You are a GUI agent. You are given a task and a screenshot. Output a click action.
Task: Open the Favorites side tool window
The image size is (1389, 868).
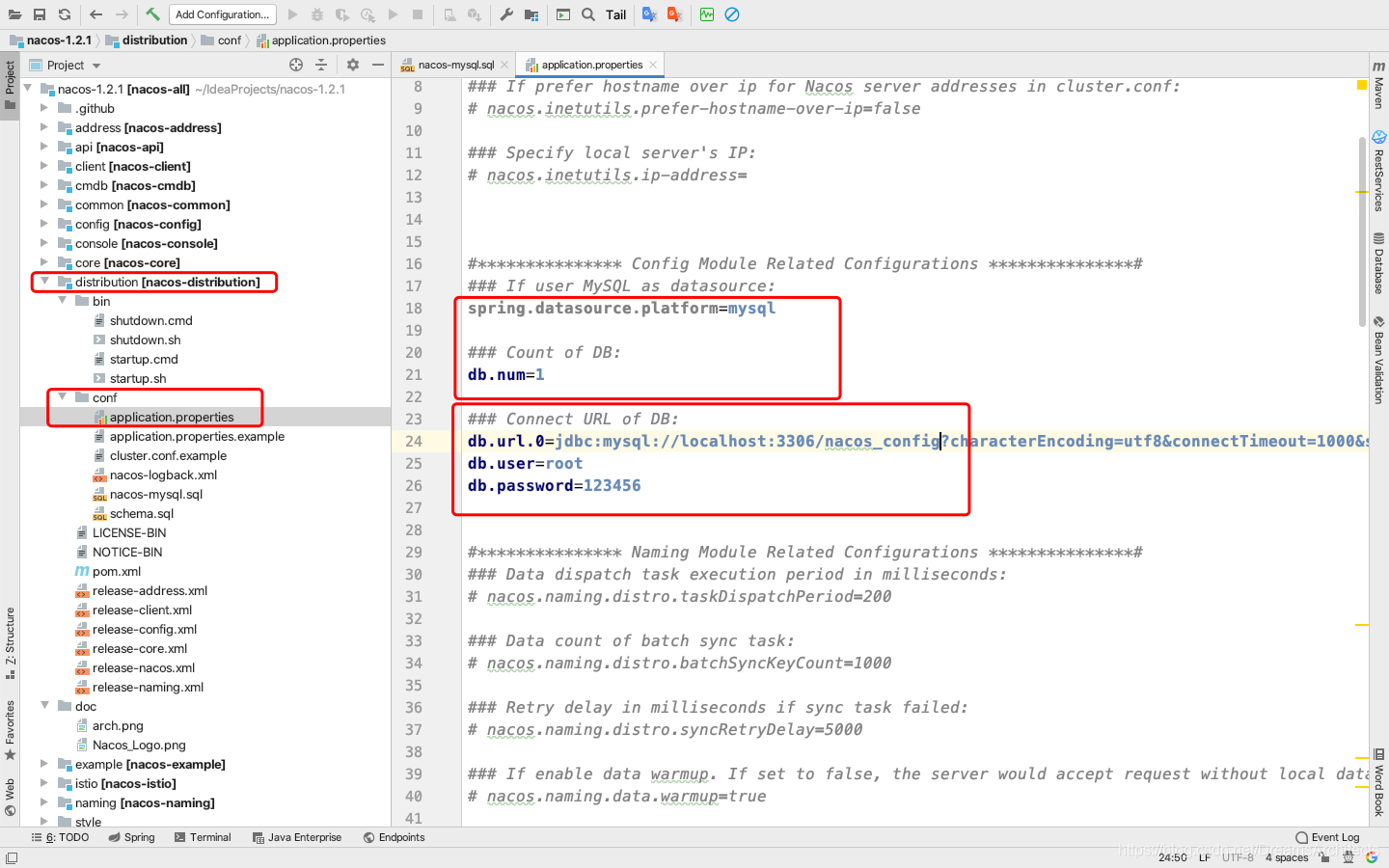click(x=10, y=730)
